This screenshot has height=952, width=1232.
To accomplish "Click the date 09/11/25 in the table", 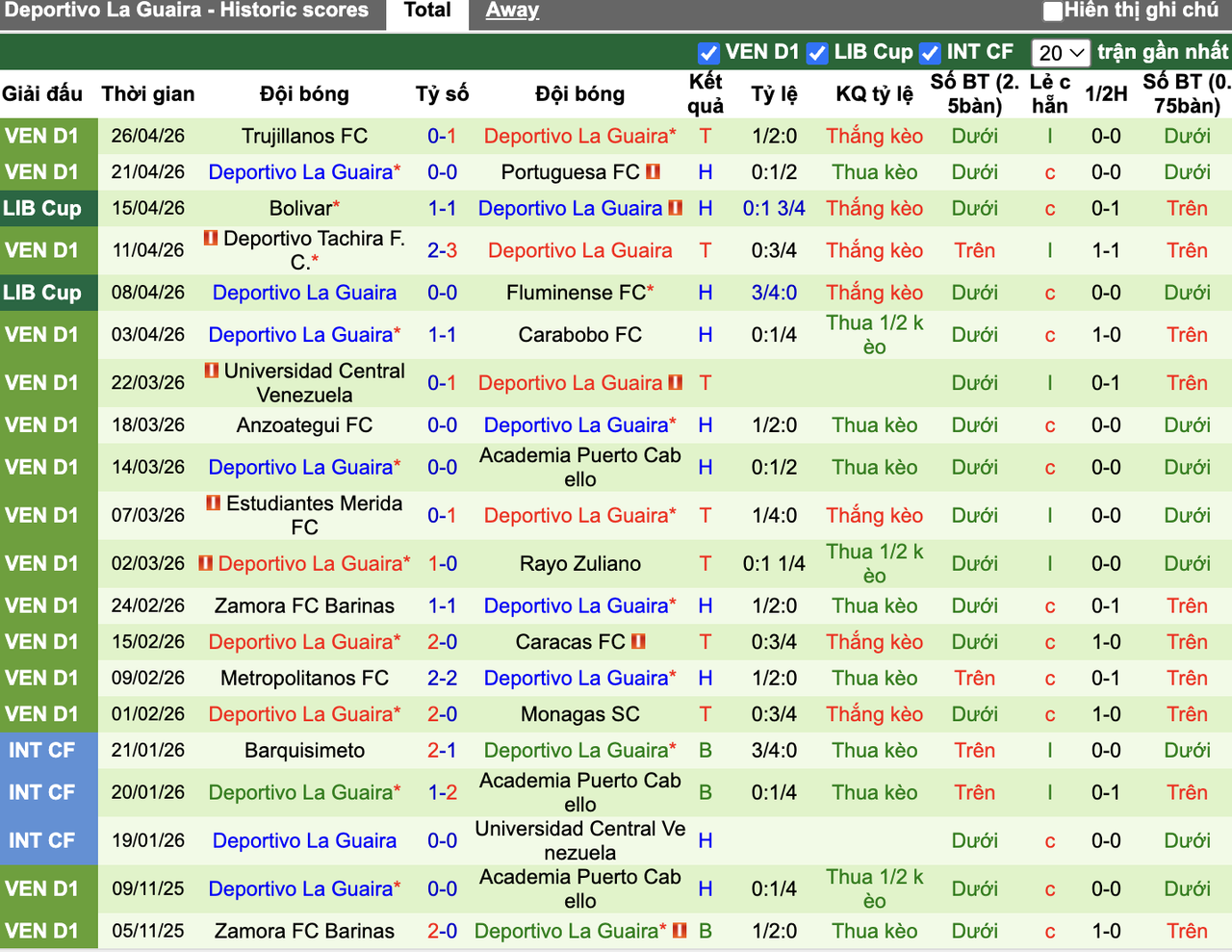I will 148,888.
